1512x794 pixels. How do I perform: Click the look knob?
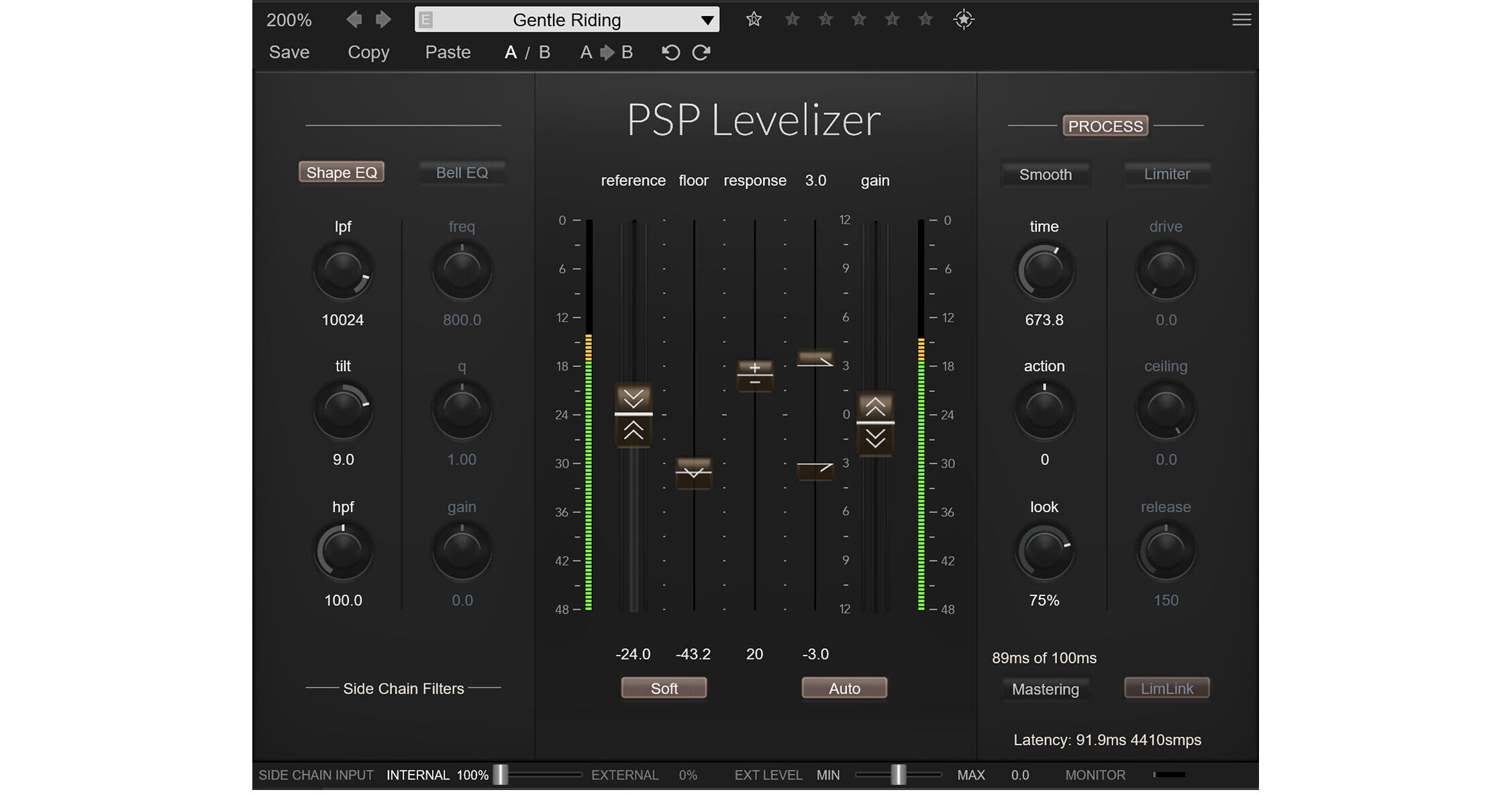pos(1044,551)
